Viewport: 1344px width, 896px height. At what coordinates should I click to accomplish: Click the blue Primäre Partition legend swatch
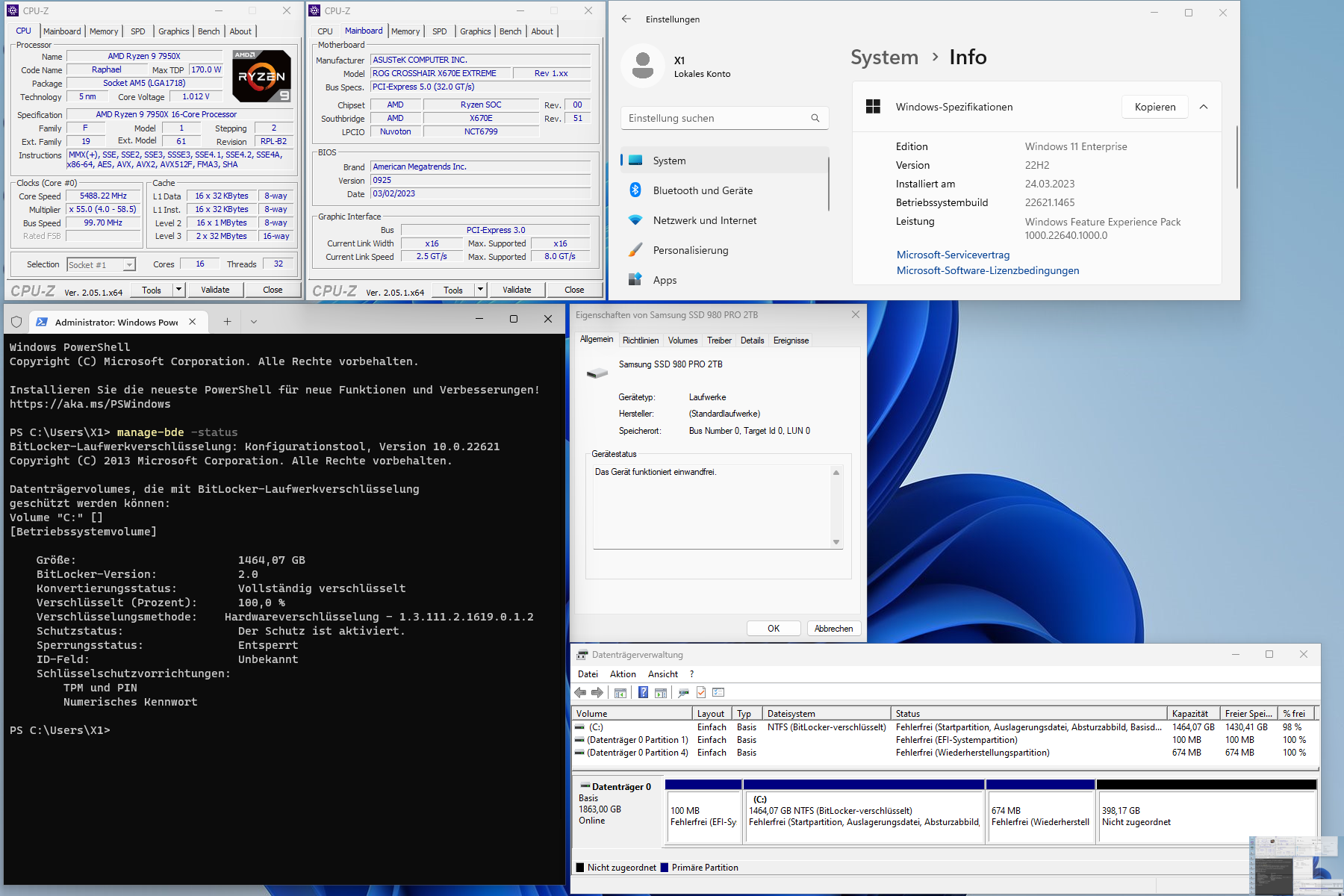(x=665, y=868)
